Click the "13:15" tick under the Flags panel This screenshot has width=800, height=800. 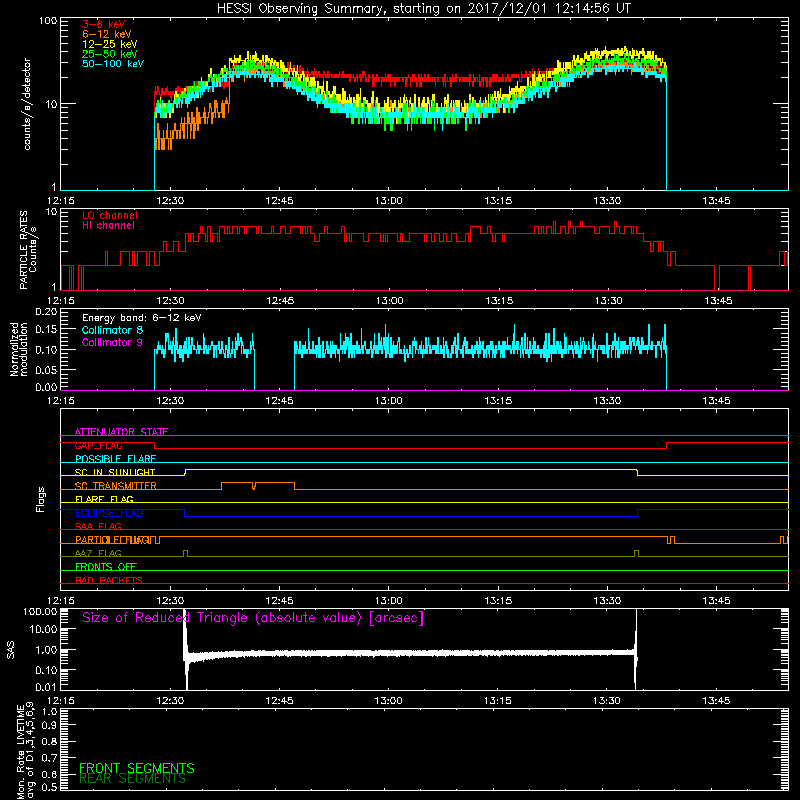498,601
